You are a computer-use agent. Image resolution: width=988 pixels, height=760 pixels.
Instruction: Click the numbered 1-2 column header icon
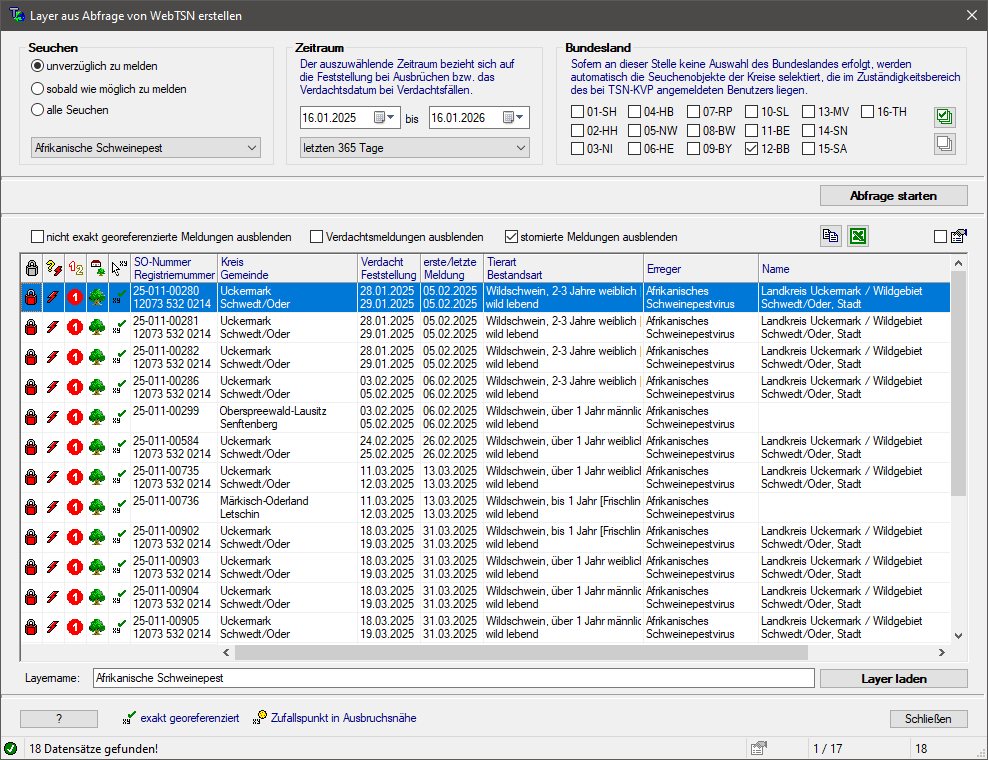(x=76, y=268)
